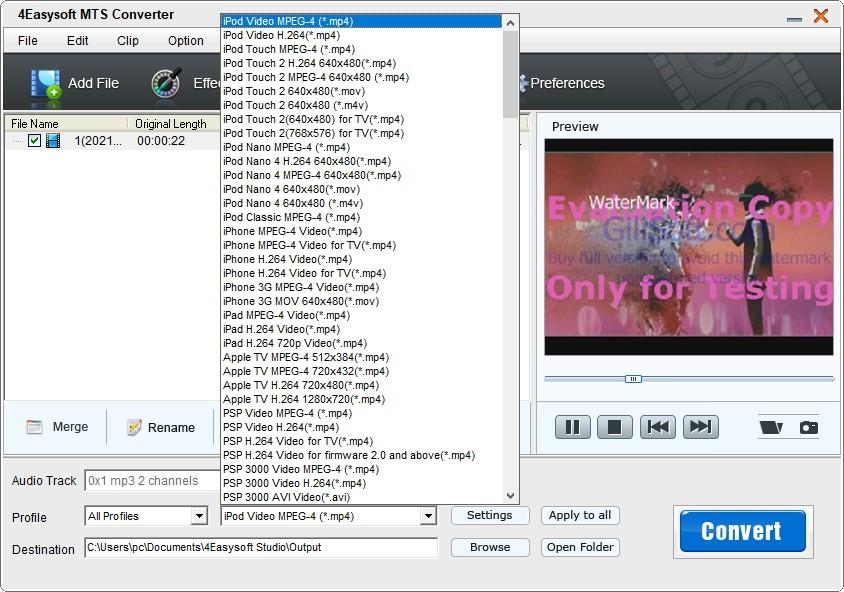
Task: Select PSP 3000 AVI Video(*.avi)
Action: pos(362,497)
